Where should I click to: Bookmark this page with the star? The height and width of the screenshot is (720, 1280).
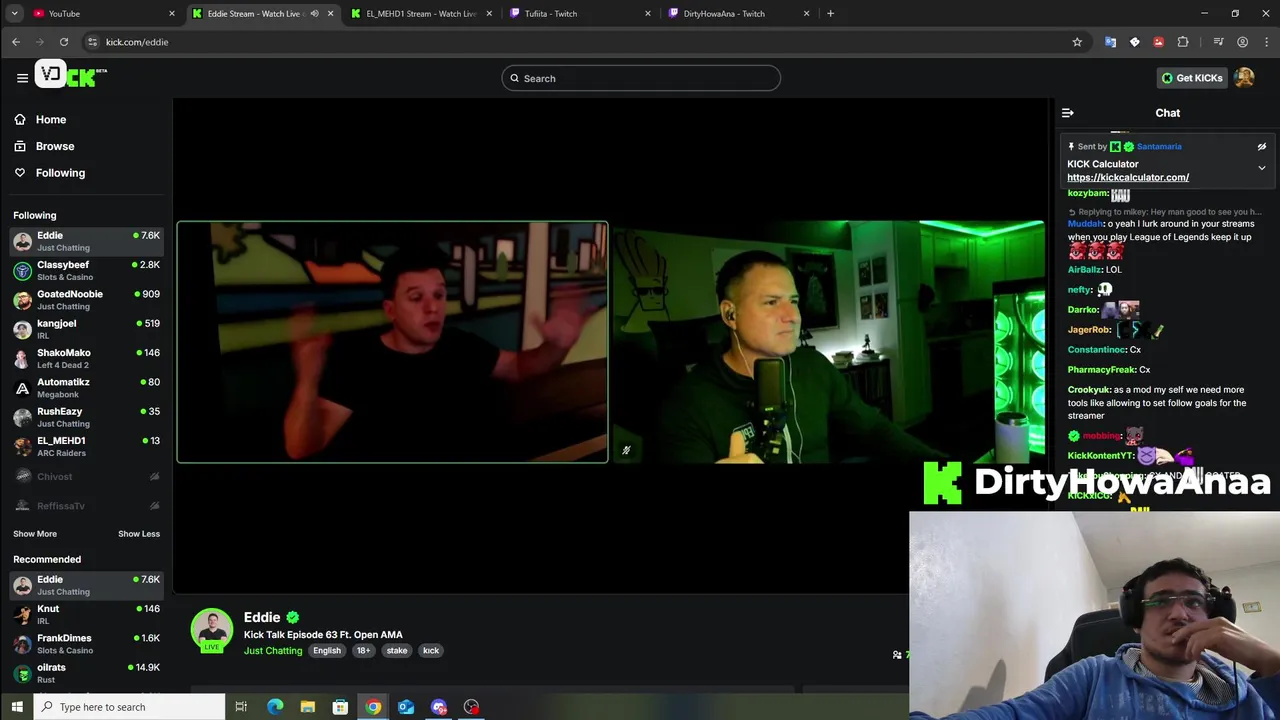tap(1077, 42)
